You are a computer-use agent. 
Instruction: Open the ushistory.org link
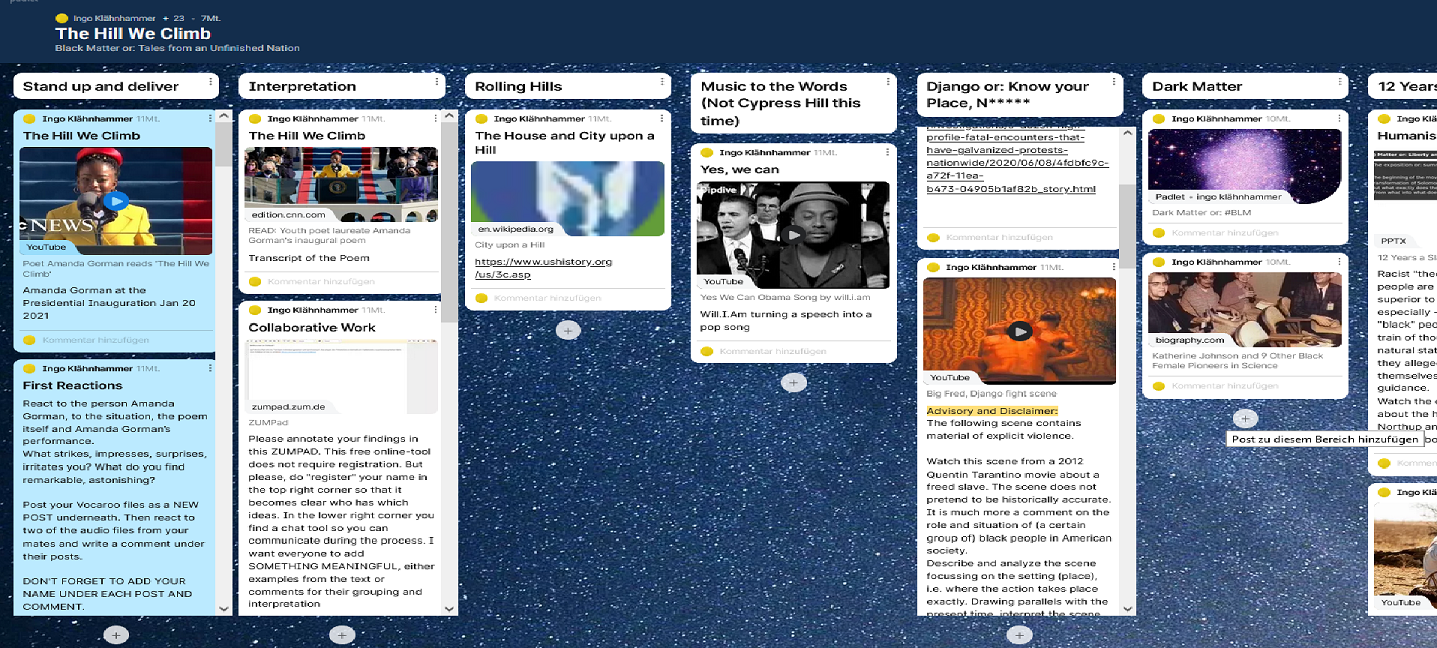point(543,268)
